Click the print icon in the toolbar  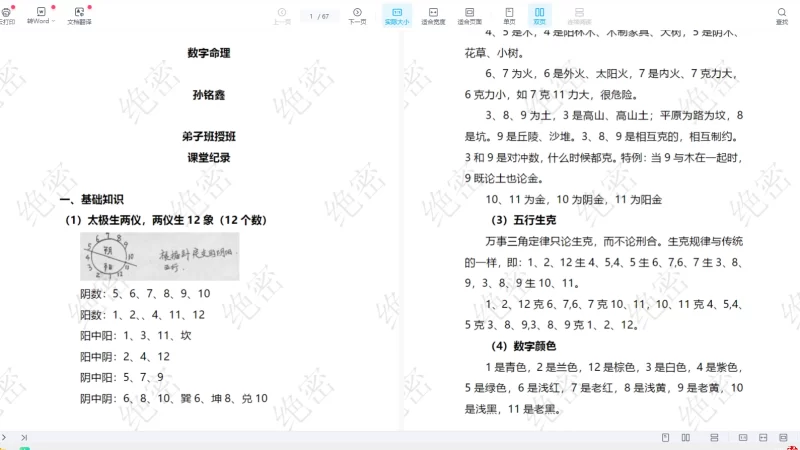point(5,13)
